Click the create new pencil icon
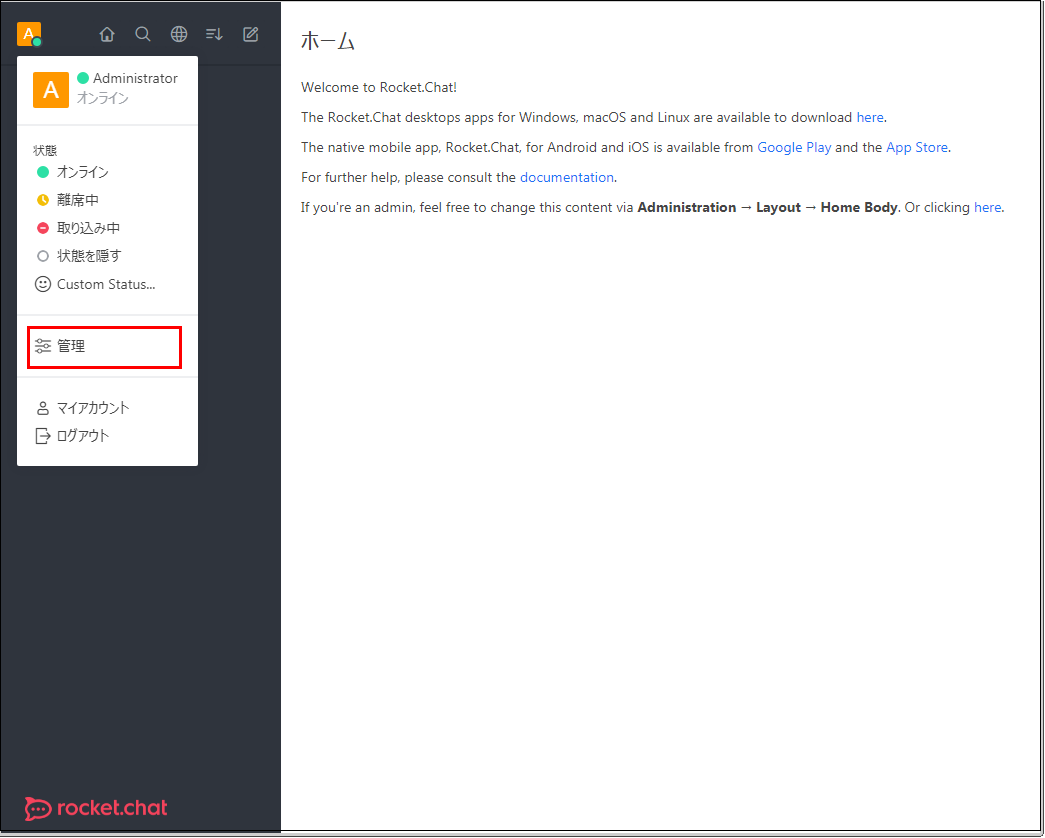 coord(251,34)
